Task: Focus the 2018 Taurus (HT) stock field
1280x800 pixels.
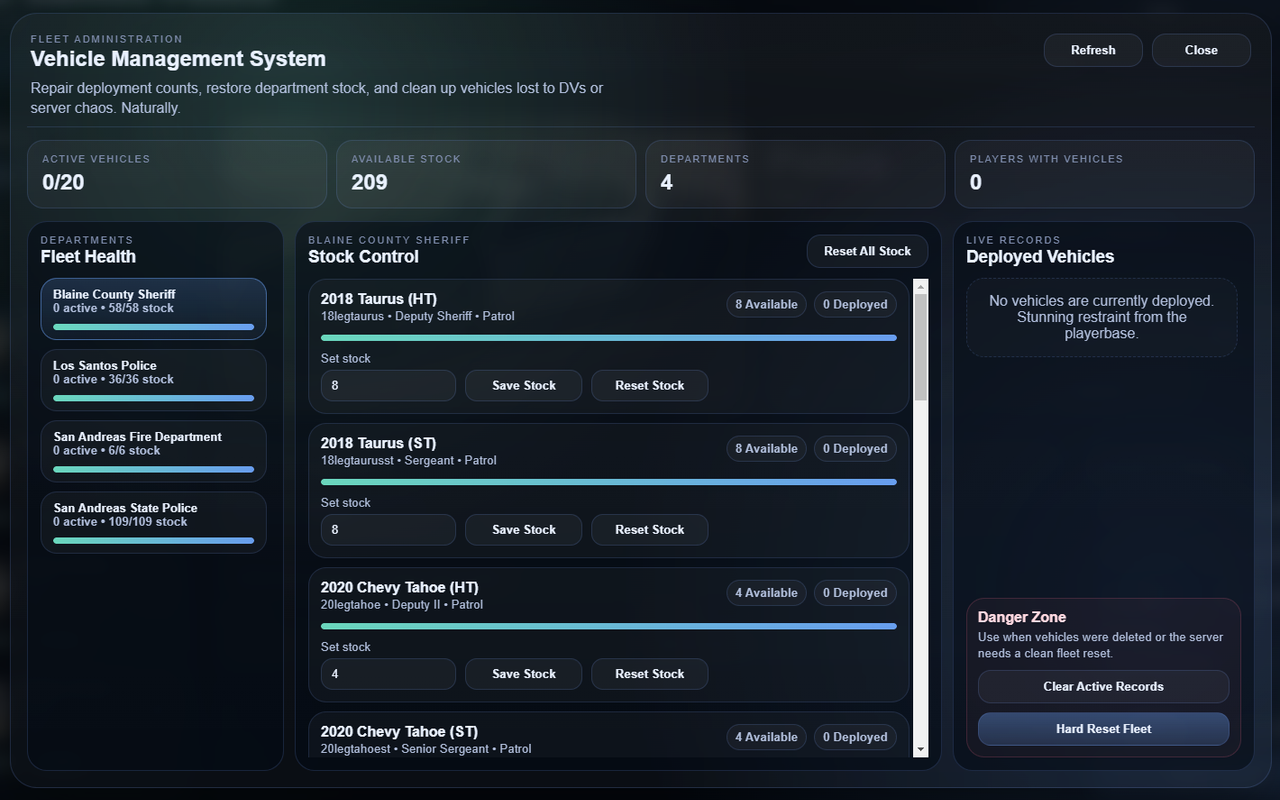Action: pyautogui.click(x=388, y=385)
